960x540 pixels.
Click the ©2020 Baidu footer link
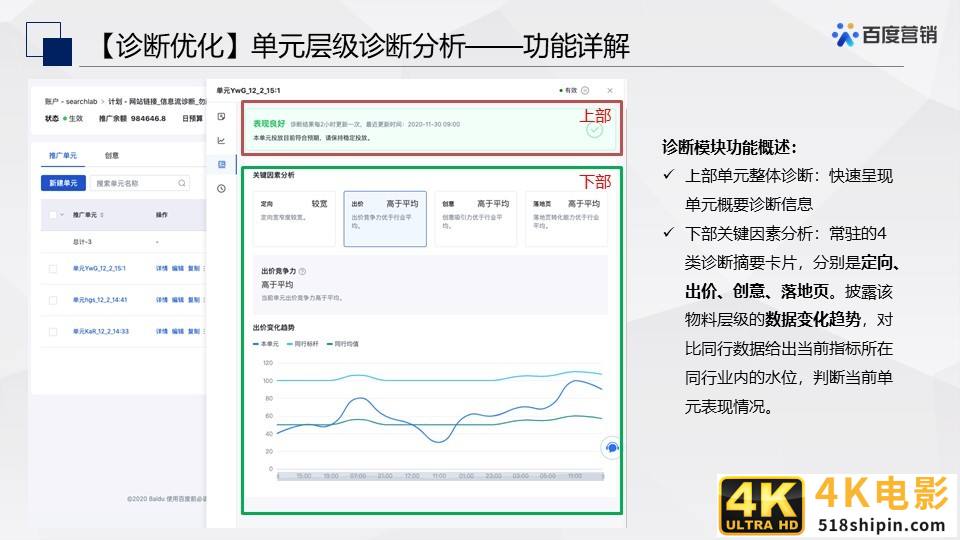point(167,499)
